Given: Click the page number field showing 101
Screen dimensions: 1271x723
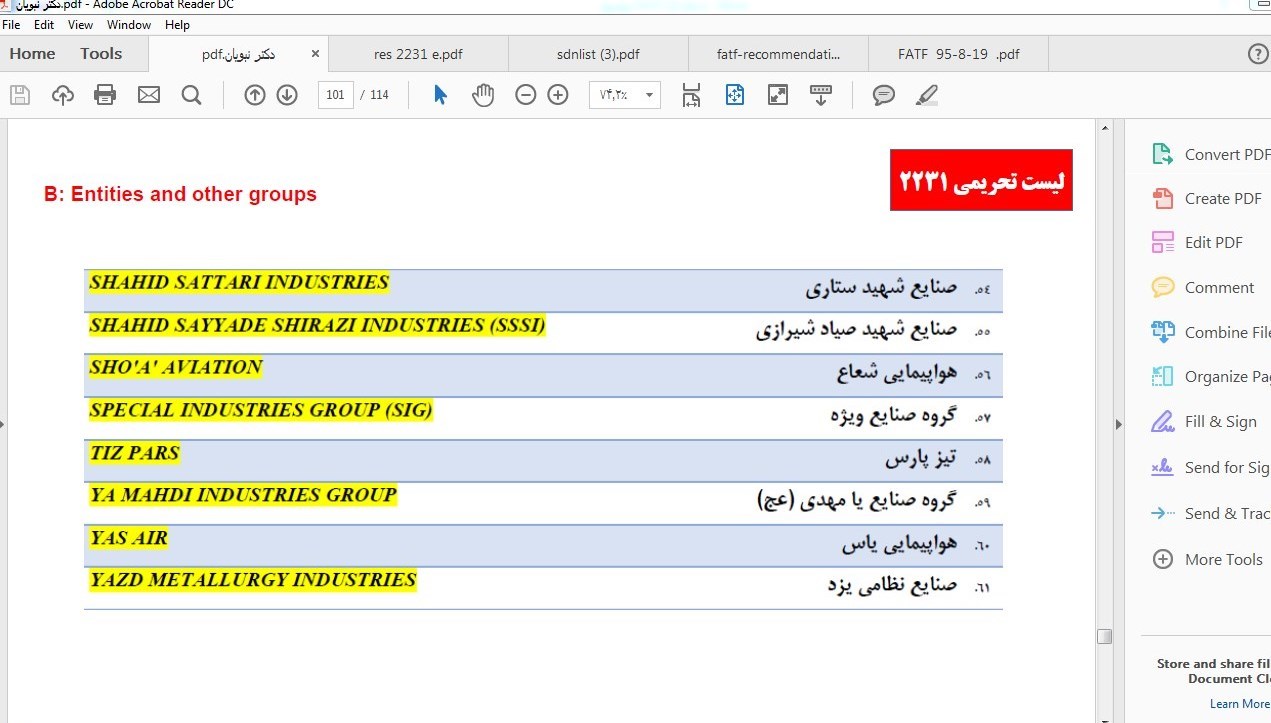Looking at the screenshot, I should click(x=335, y=95).
